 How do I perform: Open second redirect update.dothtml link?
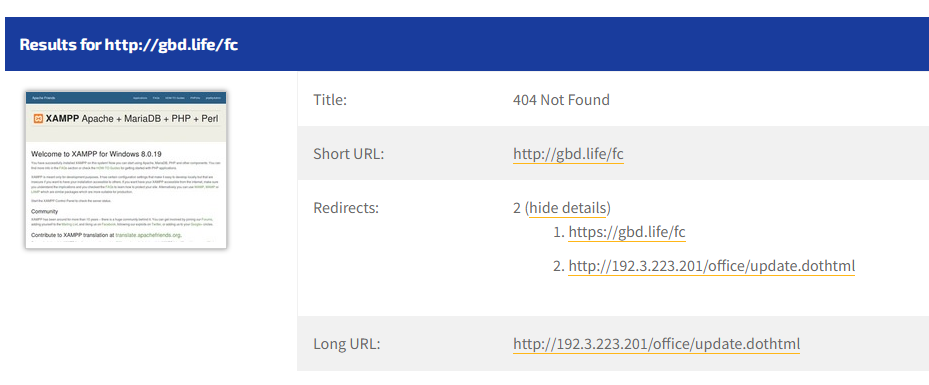tap(712, 266)
